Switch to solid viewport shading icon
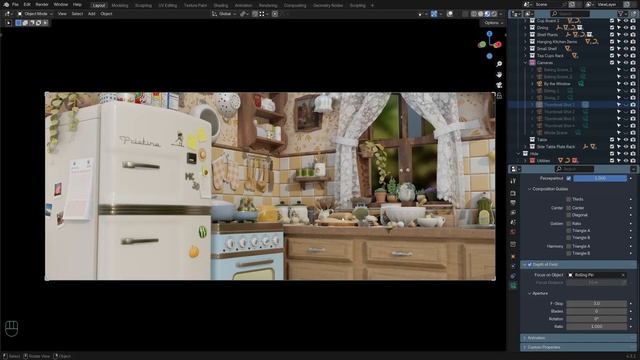The image size is (640, 360). [x=480, y=14]
